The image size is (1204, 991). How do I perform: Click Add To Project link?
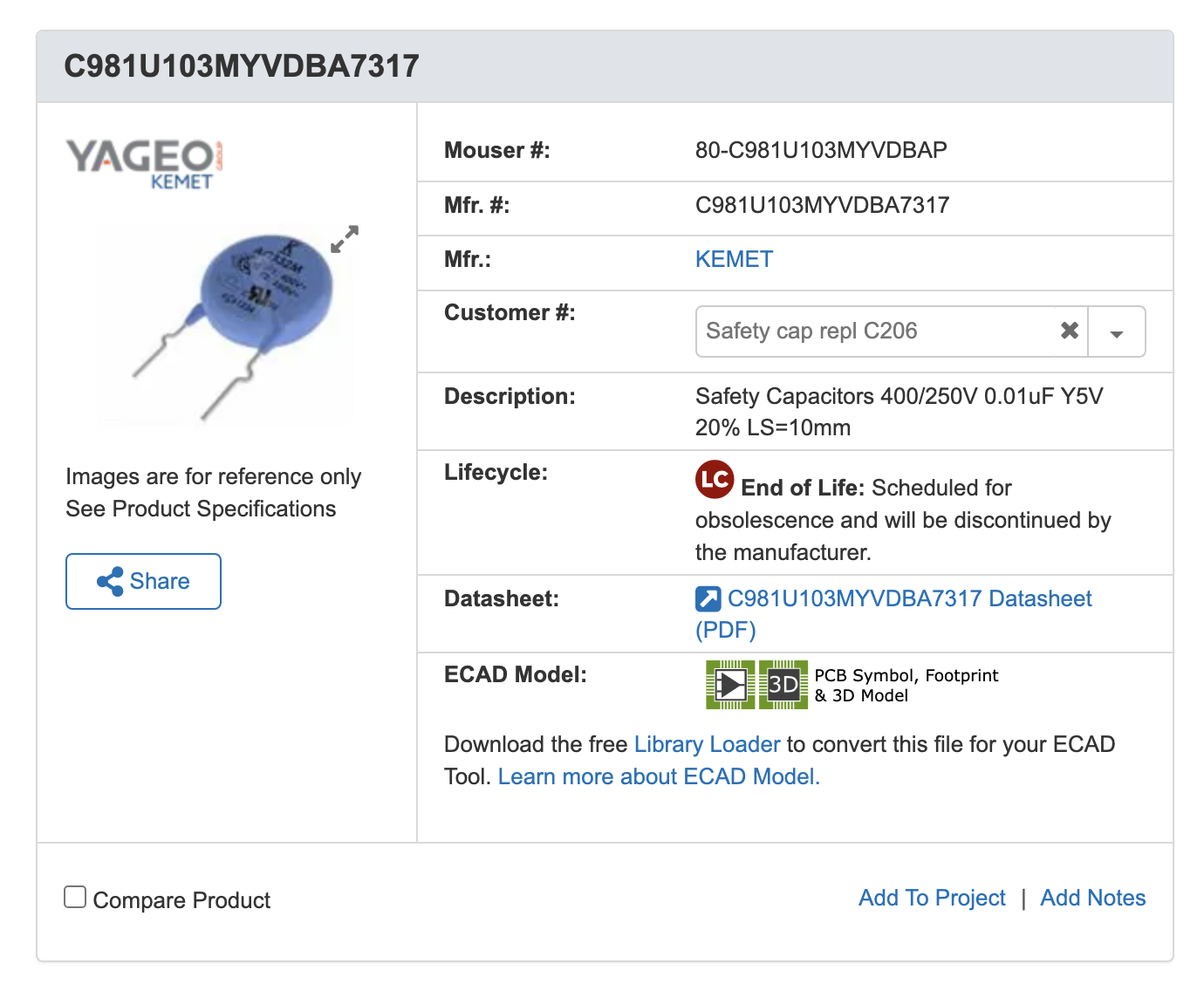tap(932, 898)
